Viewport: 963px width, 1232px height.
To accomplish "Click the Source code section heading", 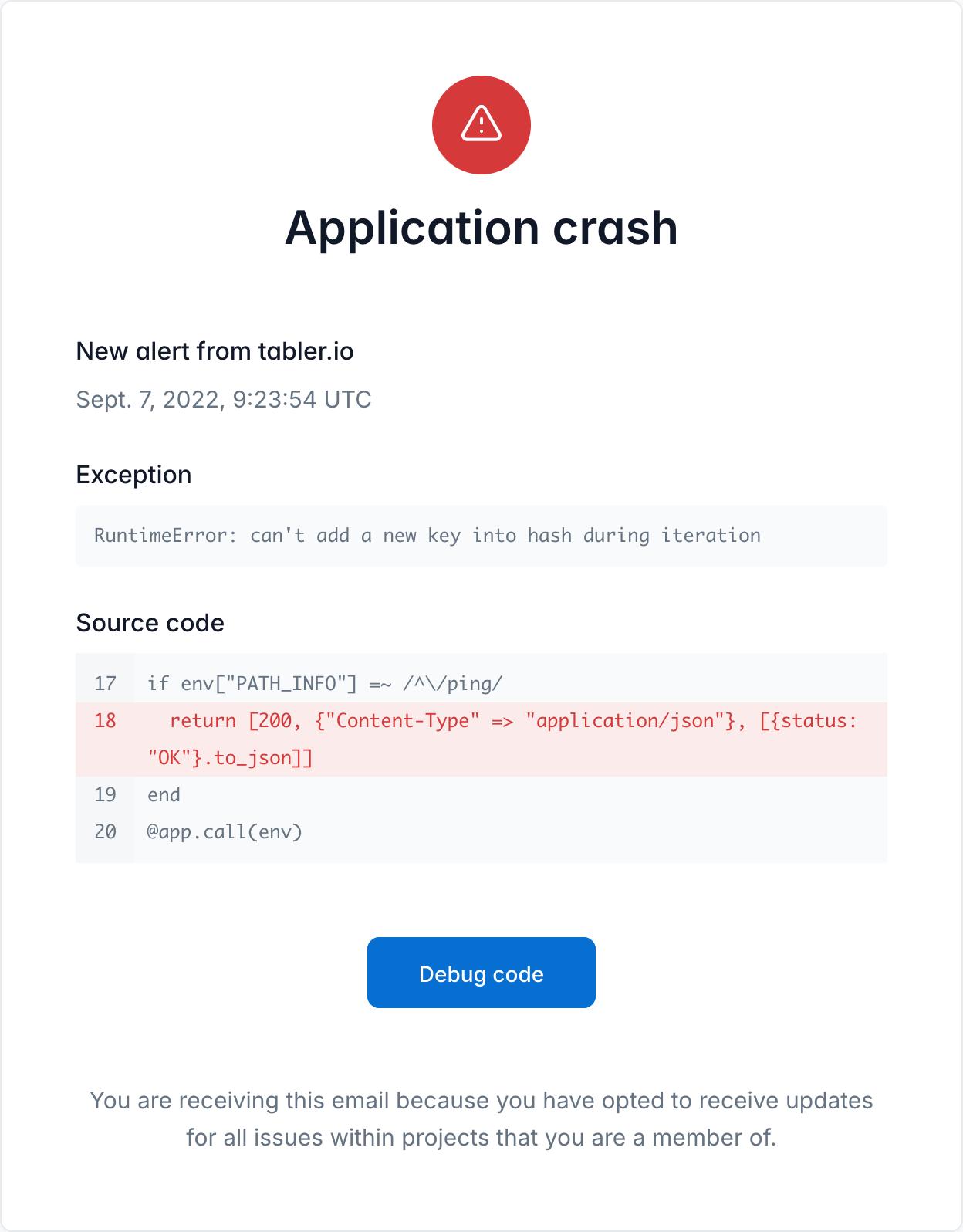I will point(150,623).
